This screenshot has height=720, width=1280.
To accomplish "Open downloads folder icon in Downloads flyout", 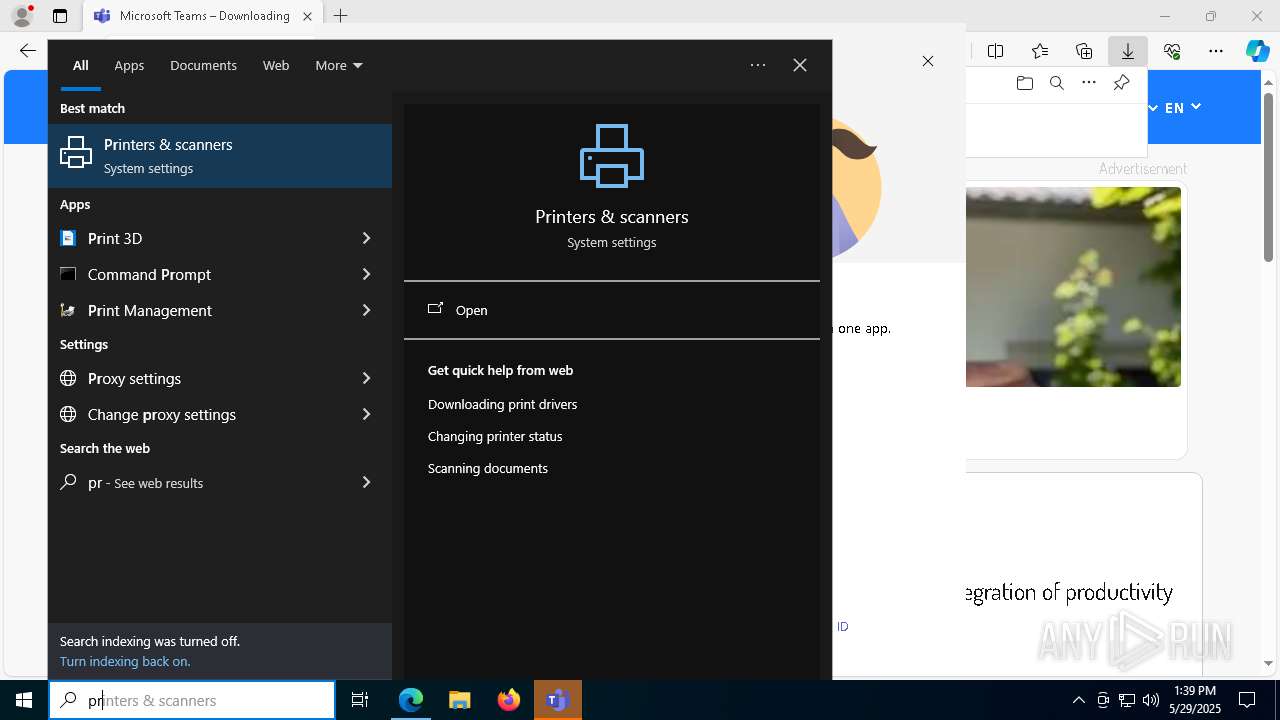I will [1024, 83].
